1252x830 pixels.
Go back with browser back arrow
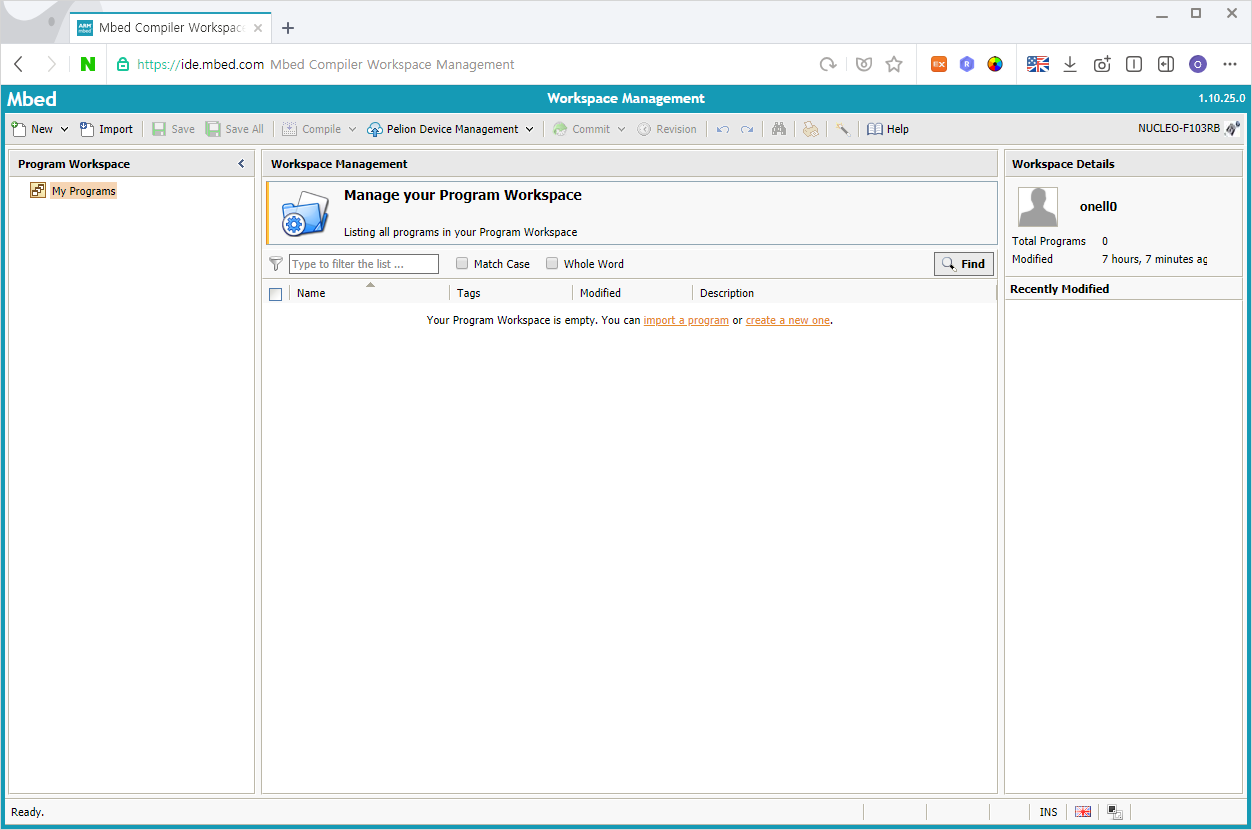(19, 64)
